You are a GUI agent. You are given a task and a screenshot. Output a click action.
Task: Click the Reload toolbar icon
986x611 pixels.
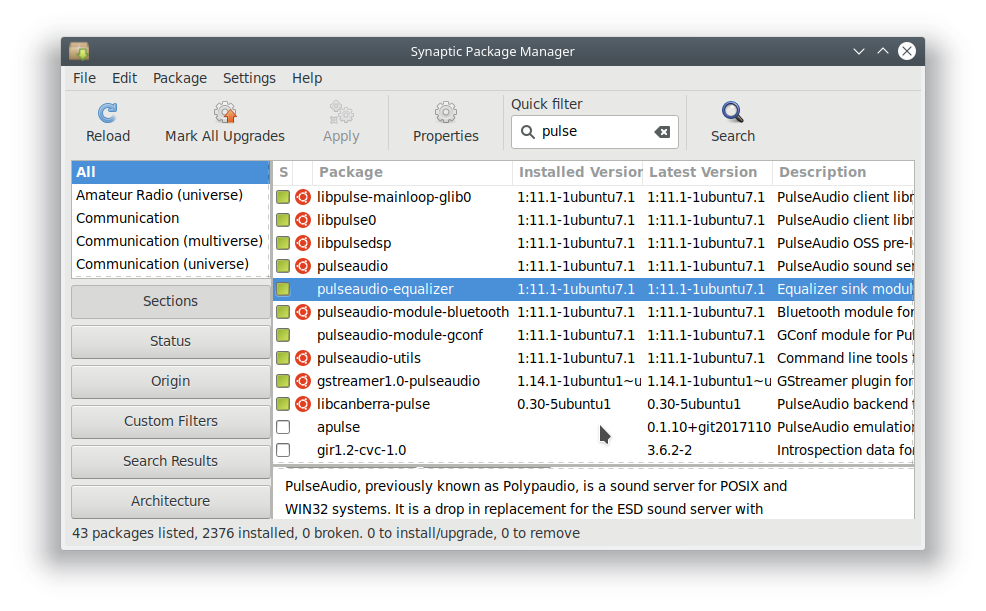107,113
